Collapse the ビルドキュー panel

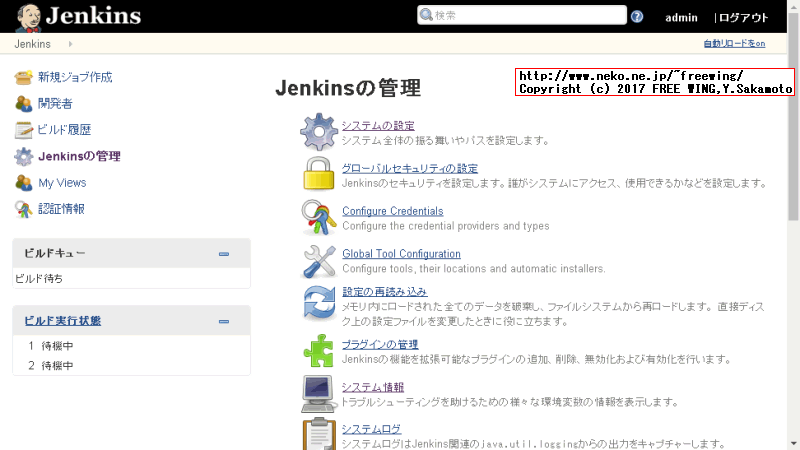(x=223, y=254)
